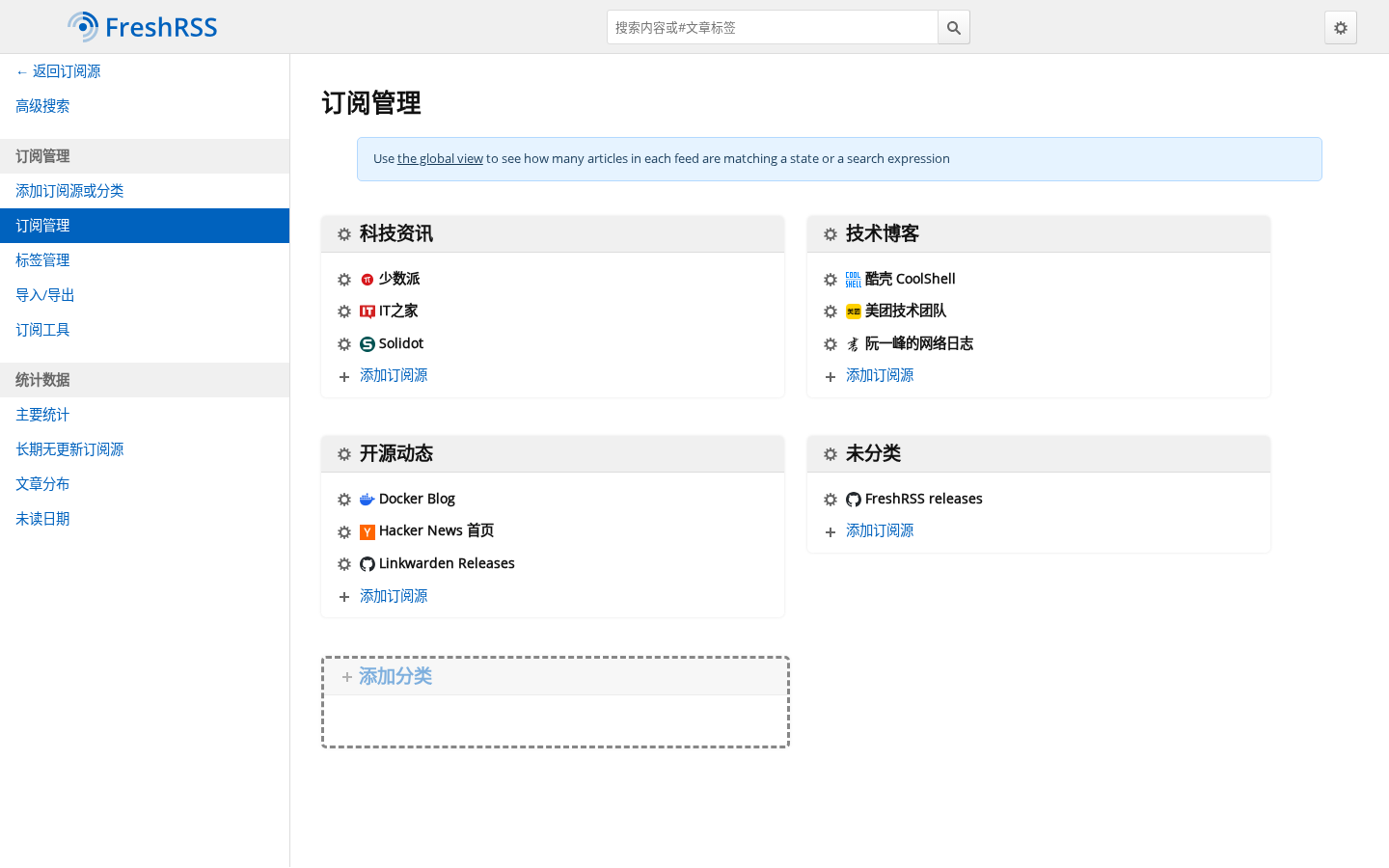
Task: Click the 美团技术团队 feed name
Action: (906, 311)
